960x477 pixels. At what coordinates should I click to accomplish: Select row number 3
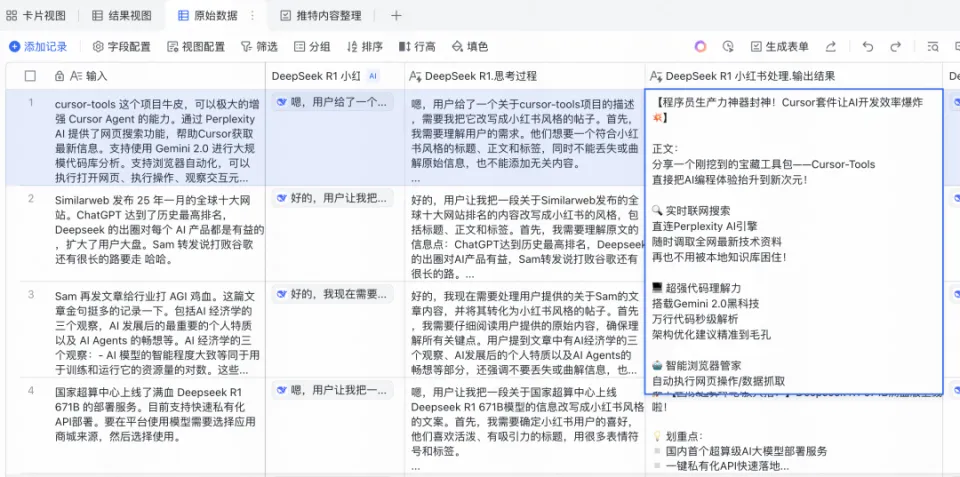31,295
